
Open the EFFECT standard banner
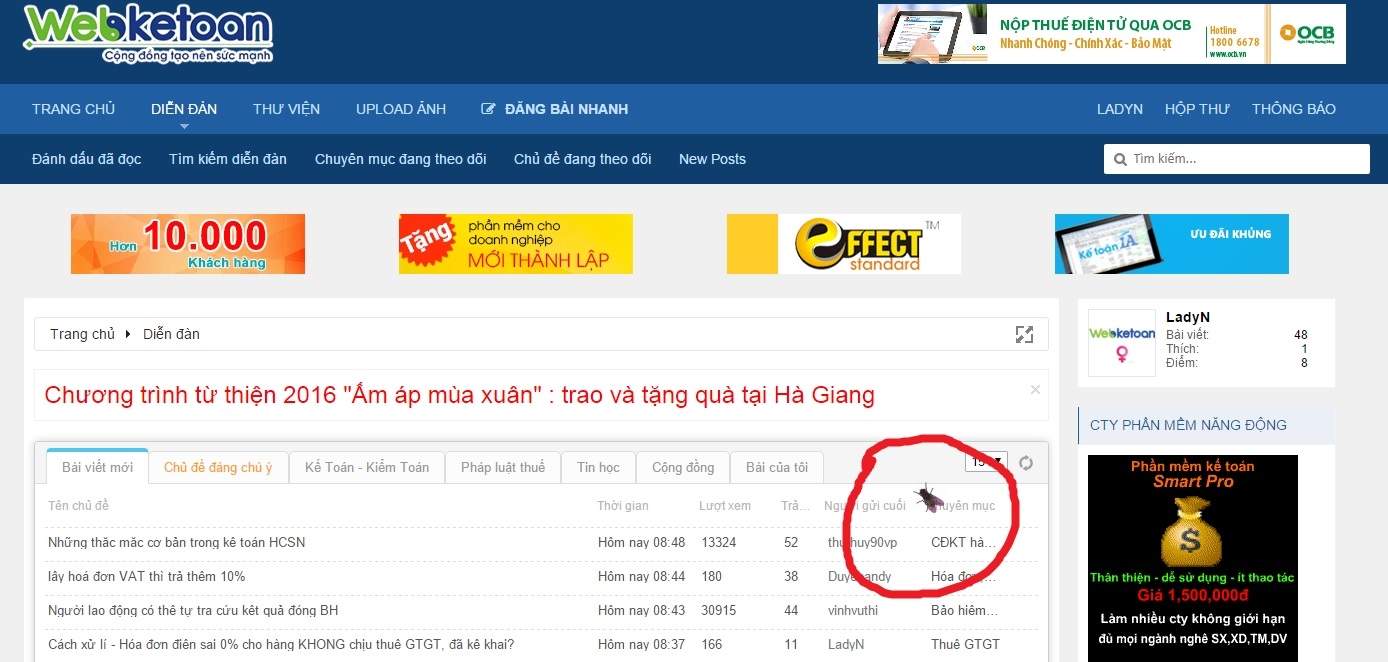coord(843,244)
